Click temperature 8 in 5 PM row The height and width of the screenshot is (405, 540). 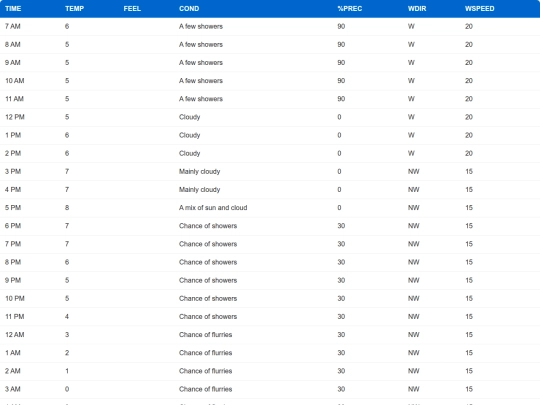(x=67, y=208)
